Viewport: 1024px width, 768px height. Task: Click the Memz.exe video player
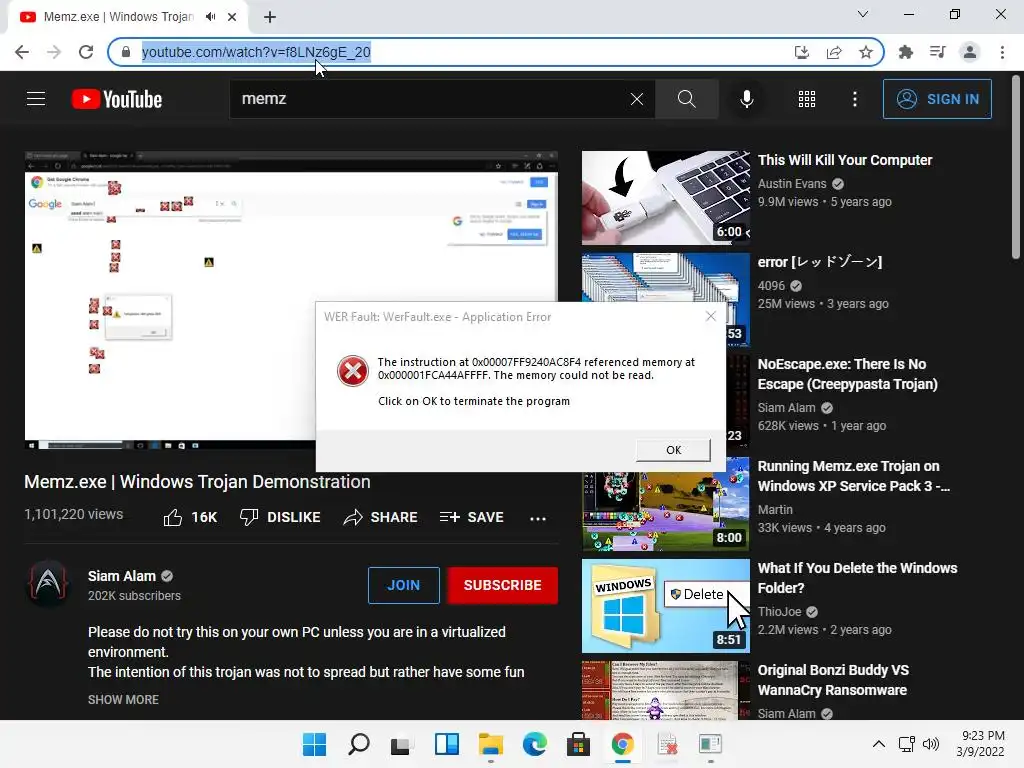[x=291, y=300]
